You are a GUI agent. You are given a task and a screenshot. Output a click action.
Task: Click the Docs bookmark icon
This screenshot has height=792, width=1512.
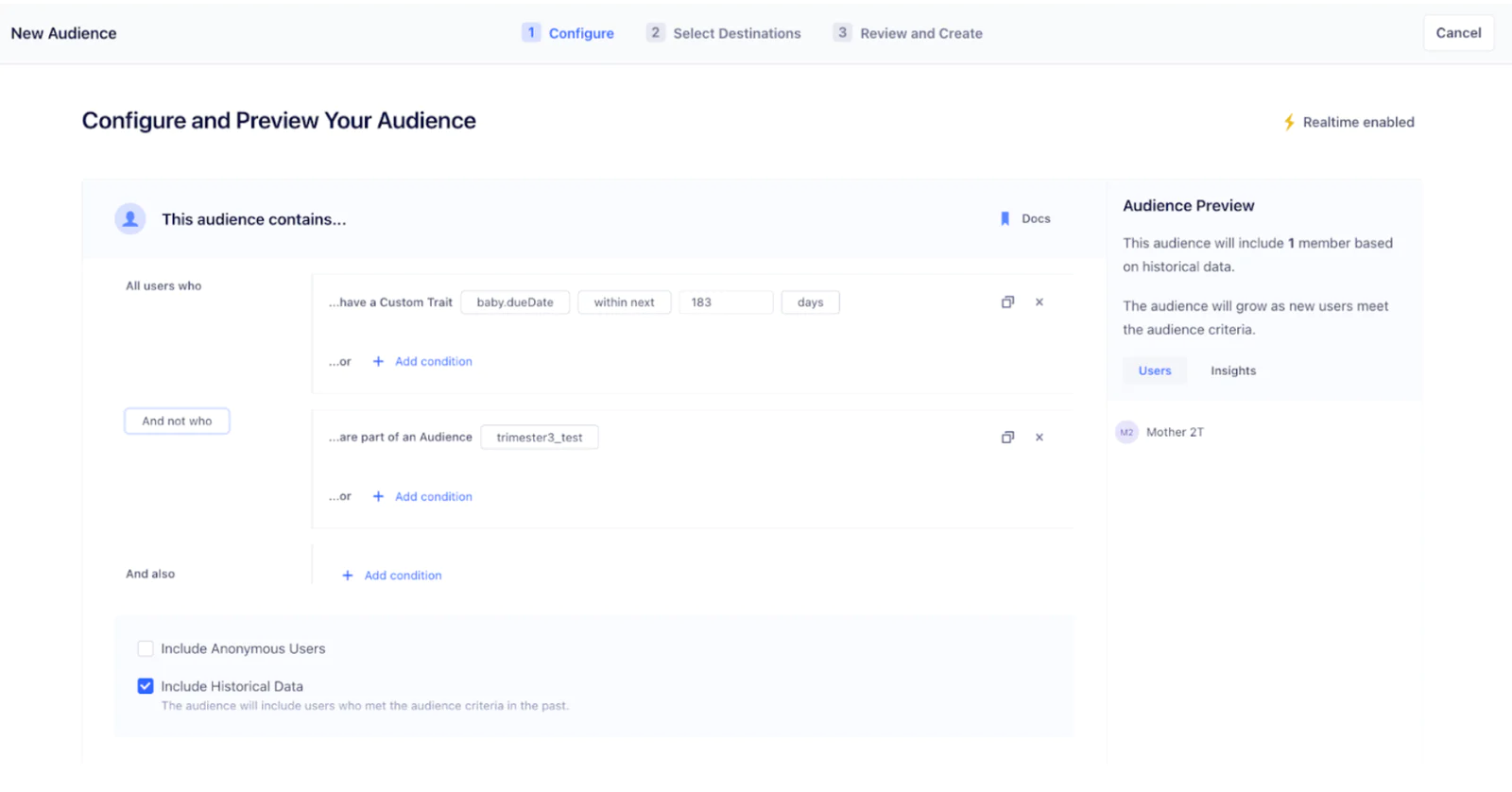(1005, 218)
